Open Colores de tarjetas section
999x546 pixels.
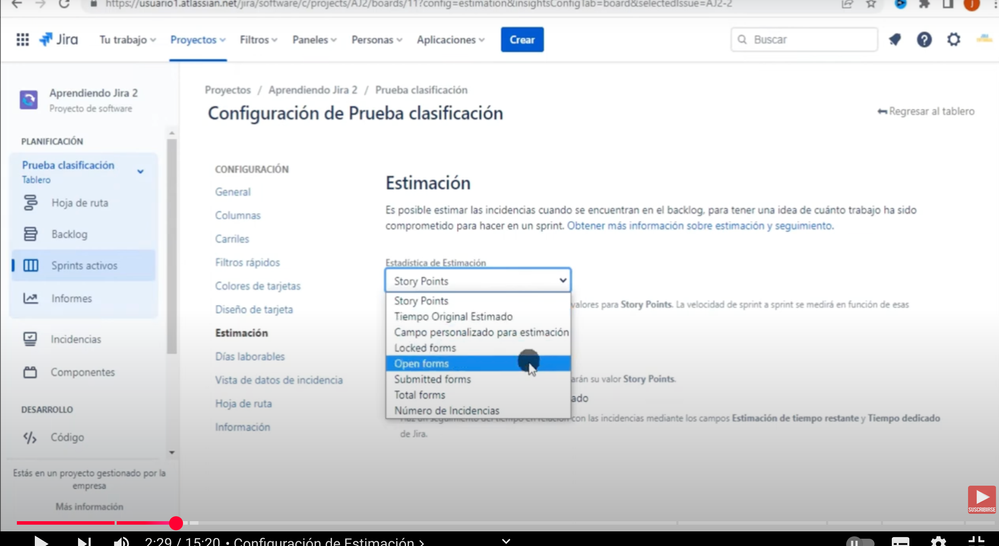[257, 286]
